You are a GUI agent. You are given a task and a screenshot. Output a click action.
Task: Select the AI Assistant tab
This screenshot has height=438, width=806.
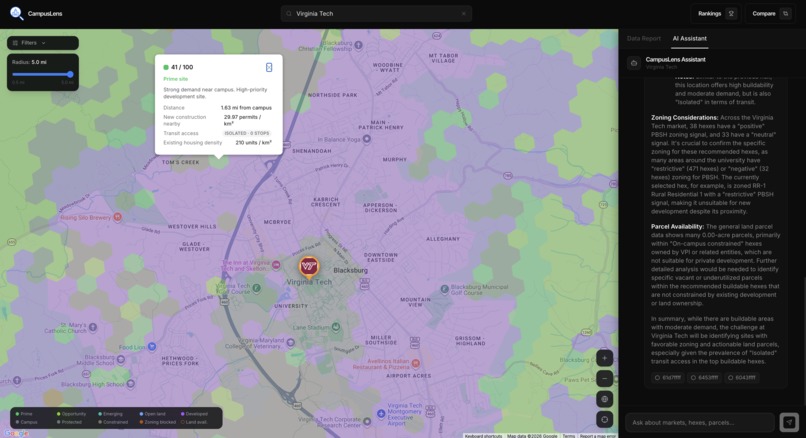pos(689,39)
